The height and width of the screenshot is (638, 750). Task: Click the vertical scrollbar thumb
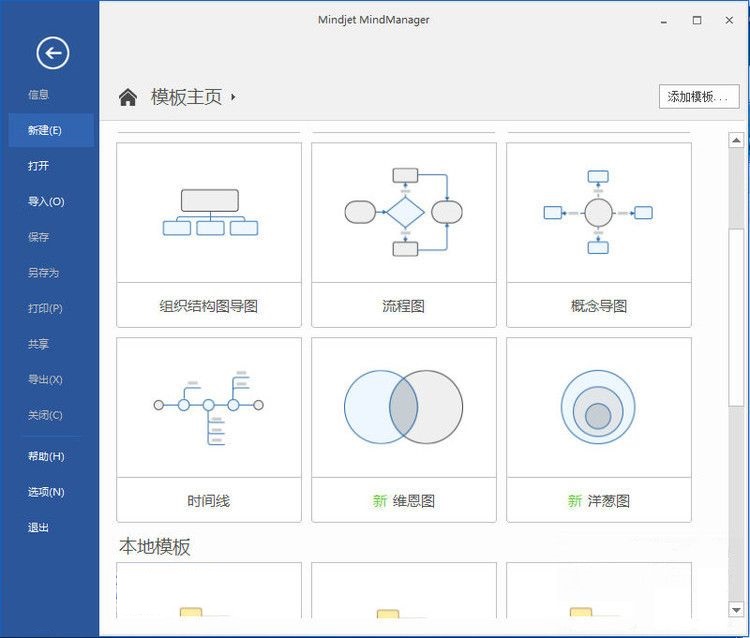(x=736, y=318)
